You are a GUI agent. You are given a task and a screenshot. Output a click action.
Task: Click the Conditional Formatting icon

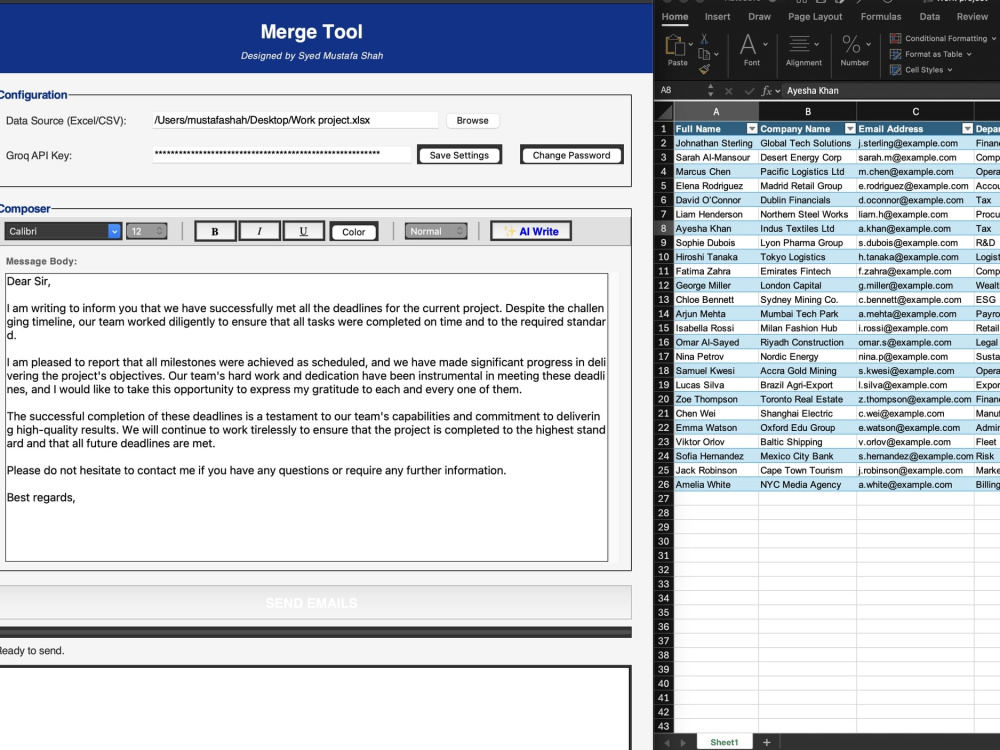click(x=895, y=38)
